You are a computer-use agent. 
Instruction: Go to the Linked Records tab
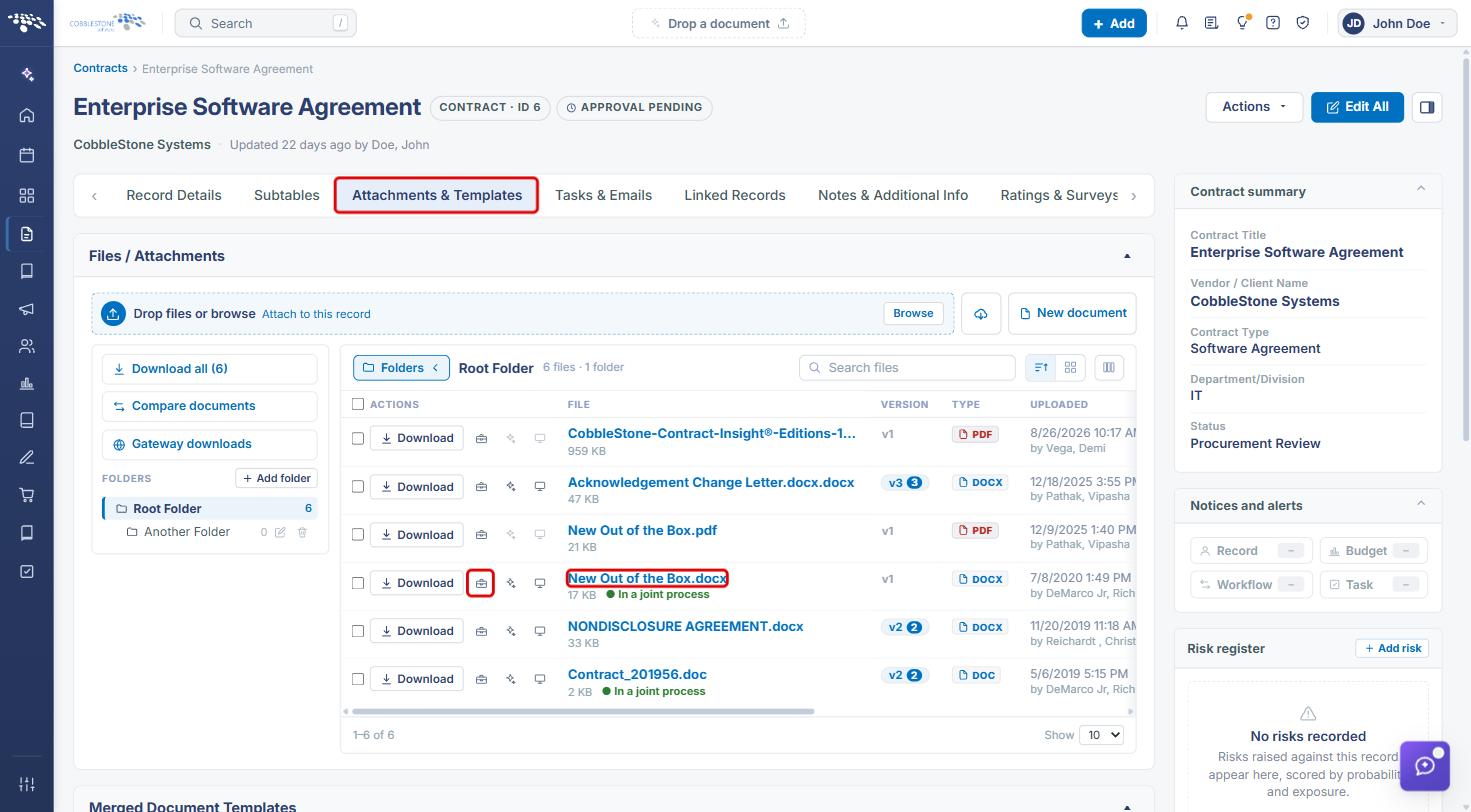pos(735,195)
